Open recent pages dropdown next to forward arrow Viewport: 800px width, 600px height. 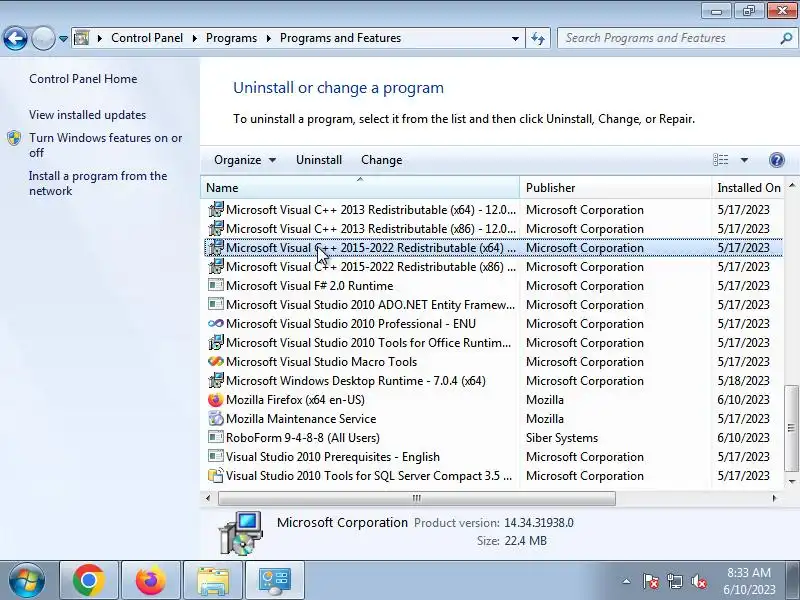point(63,38)
